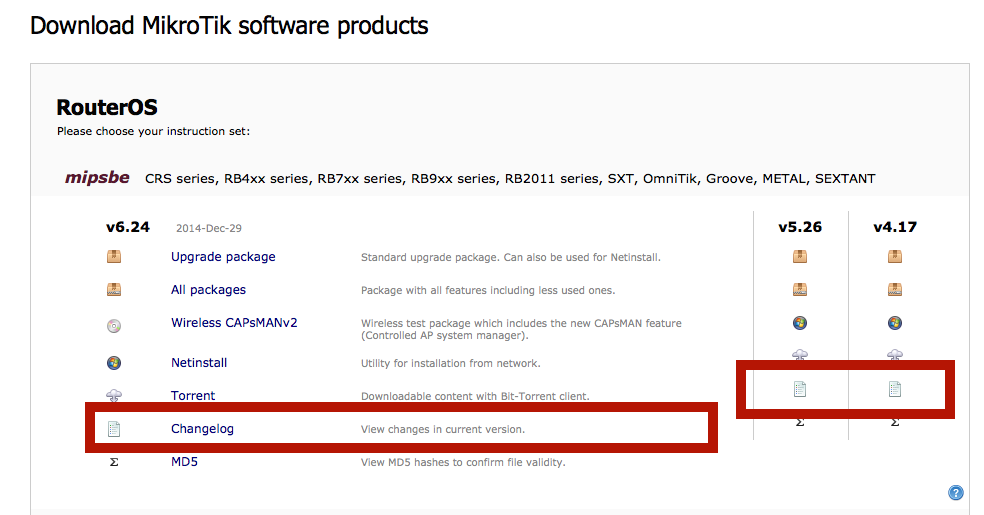Viewport: 984px width, 515px height.
Task: Click the v4.17 torrent cloud icon
Action: coord(895,354)
